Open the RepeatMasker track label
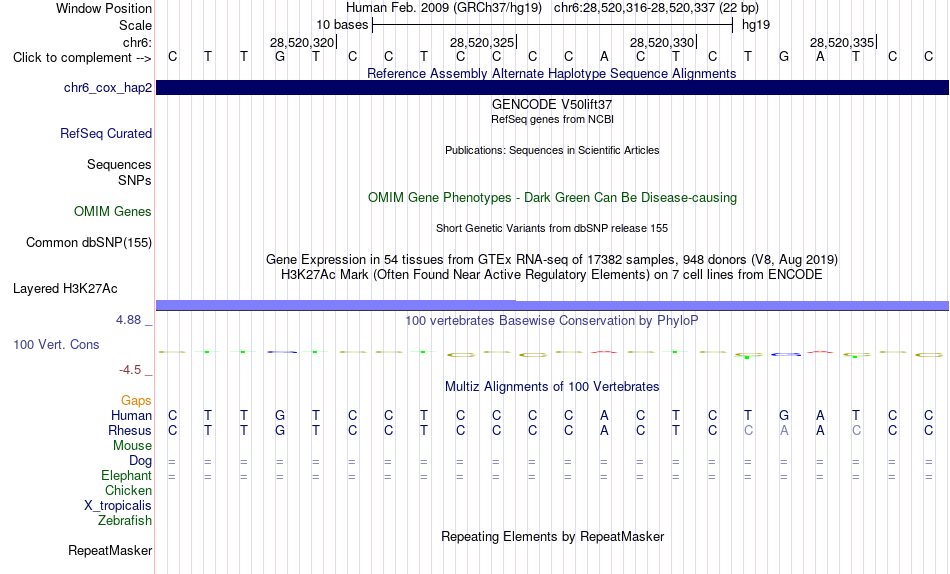 (110, 550)
